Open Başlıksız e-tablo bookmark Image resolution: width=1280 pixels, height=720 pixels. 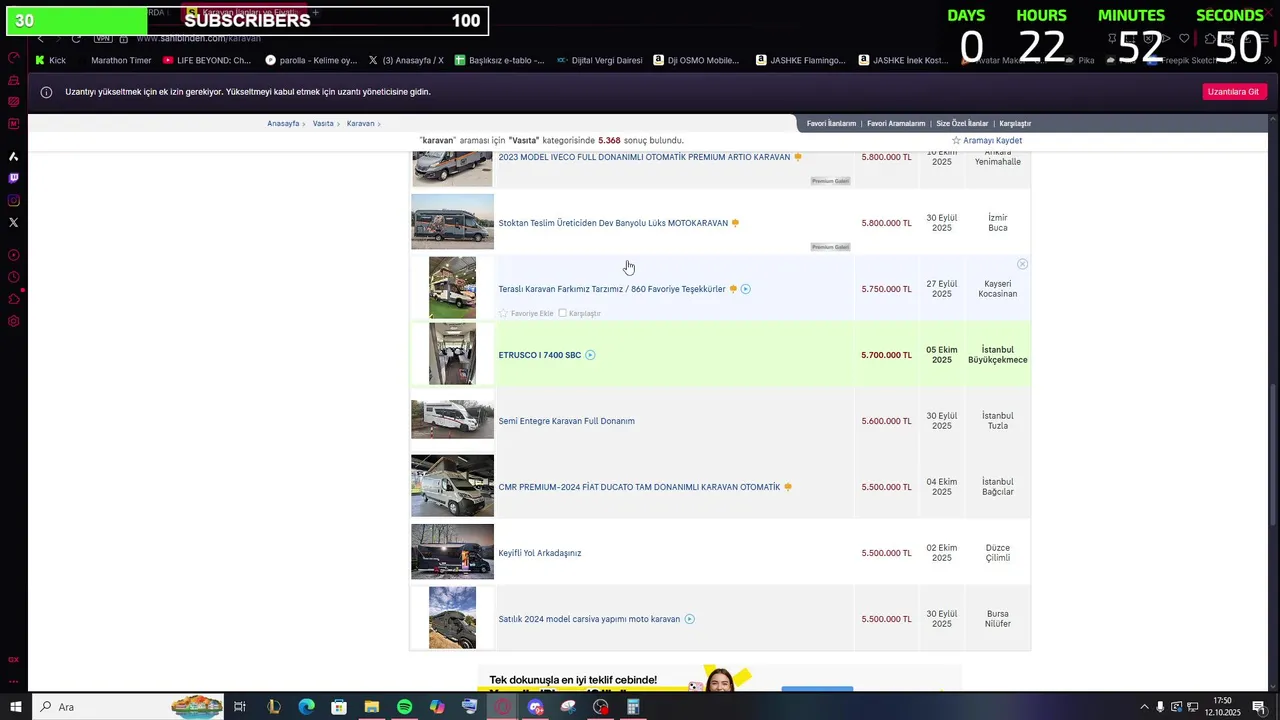click(500, 60)
